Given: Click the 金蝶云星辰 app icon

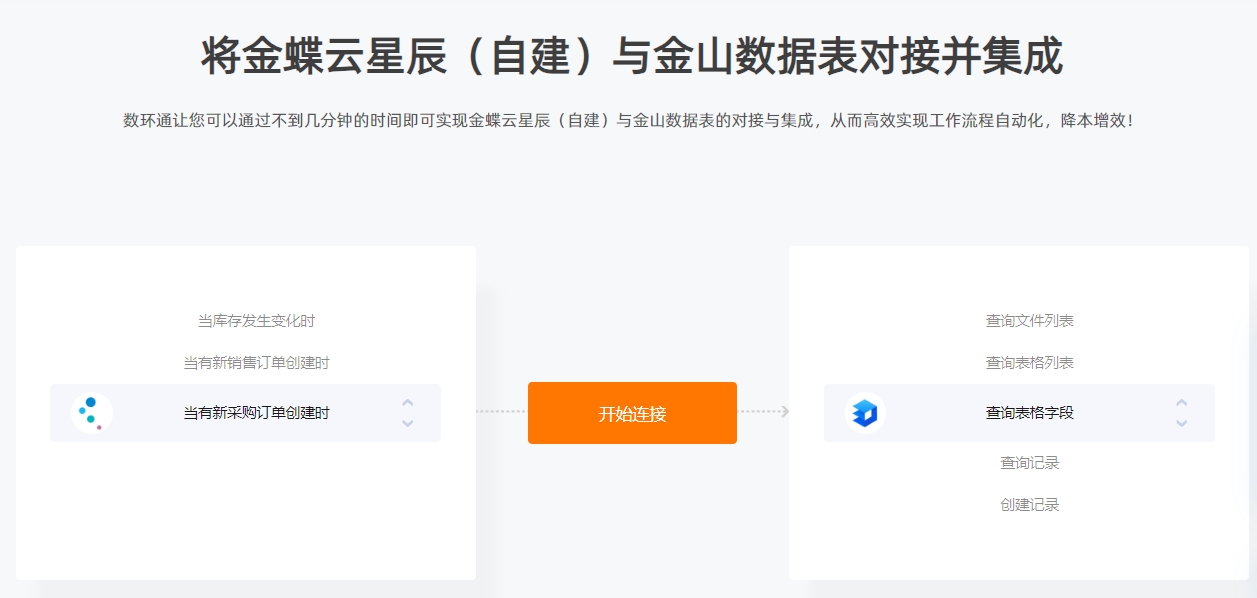Looking at the screenshot, I should [x=91, y=413].
